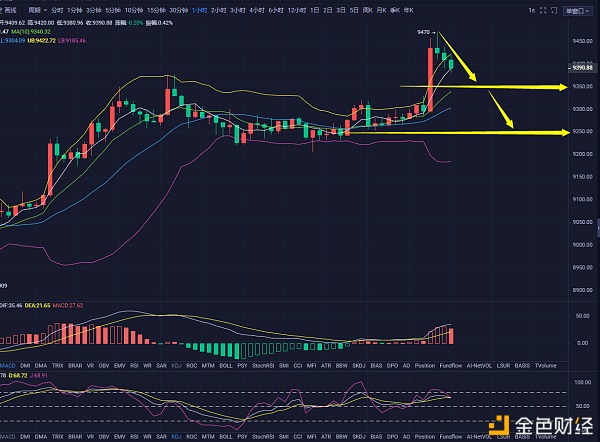This screenshot has width=600, height=442.
Task: Select the 1小时 interval
Action: (199, 10)
